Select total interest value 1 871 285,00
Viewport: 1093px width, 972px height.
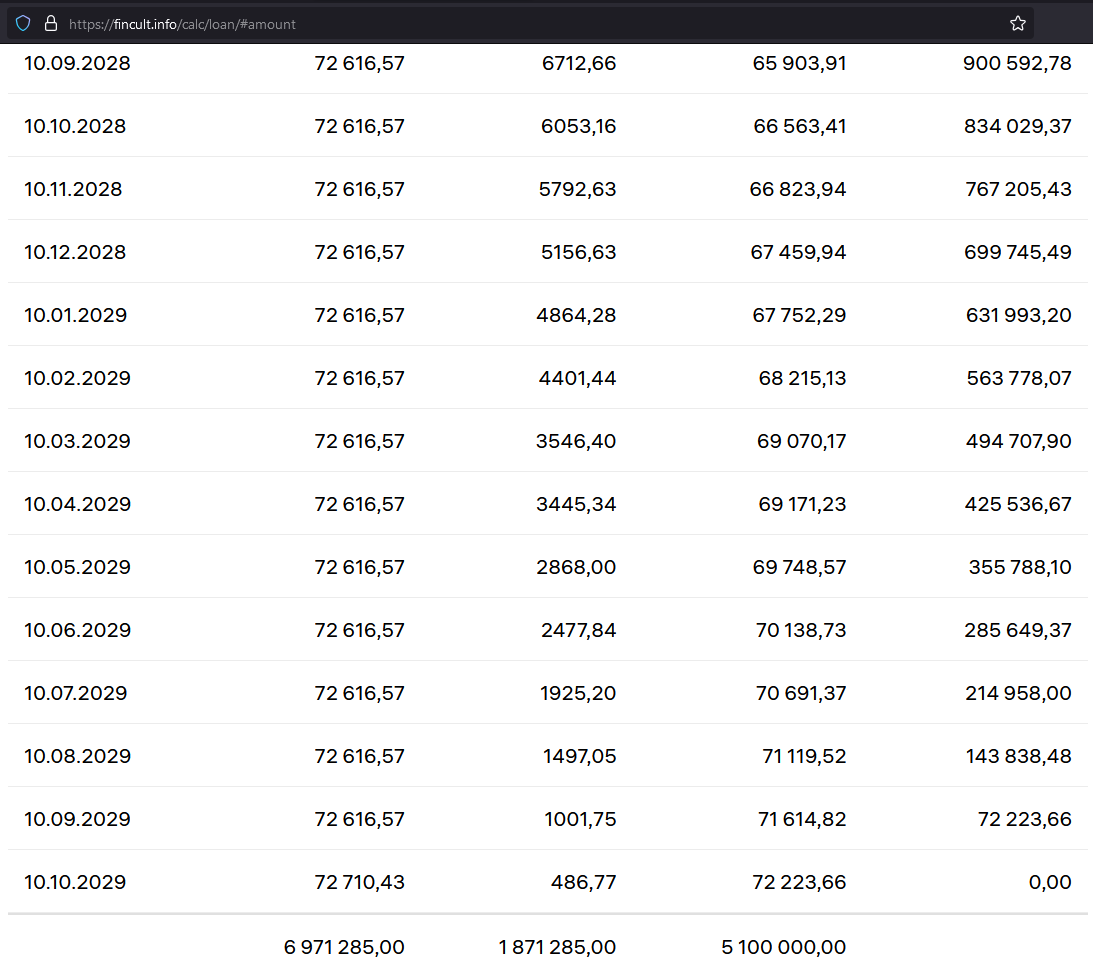tap(557, 947)
